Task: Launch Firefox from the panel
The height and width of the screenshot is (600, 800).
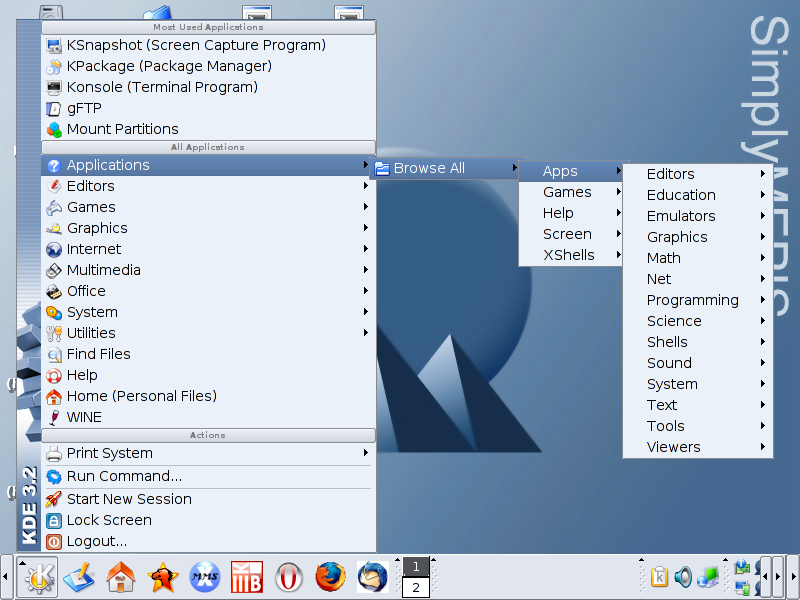Action: (x=330, y=577)
